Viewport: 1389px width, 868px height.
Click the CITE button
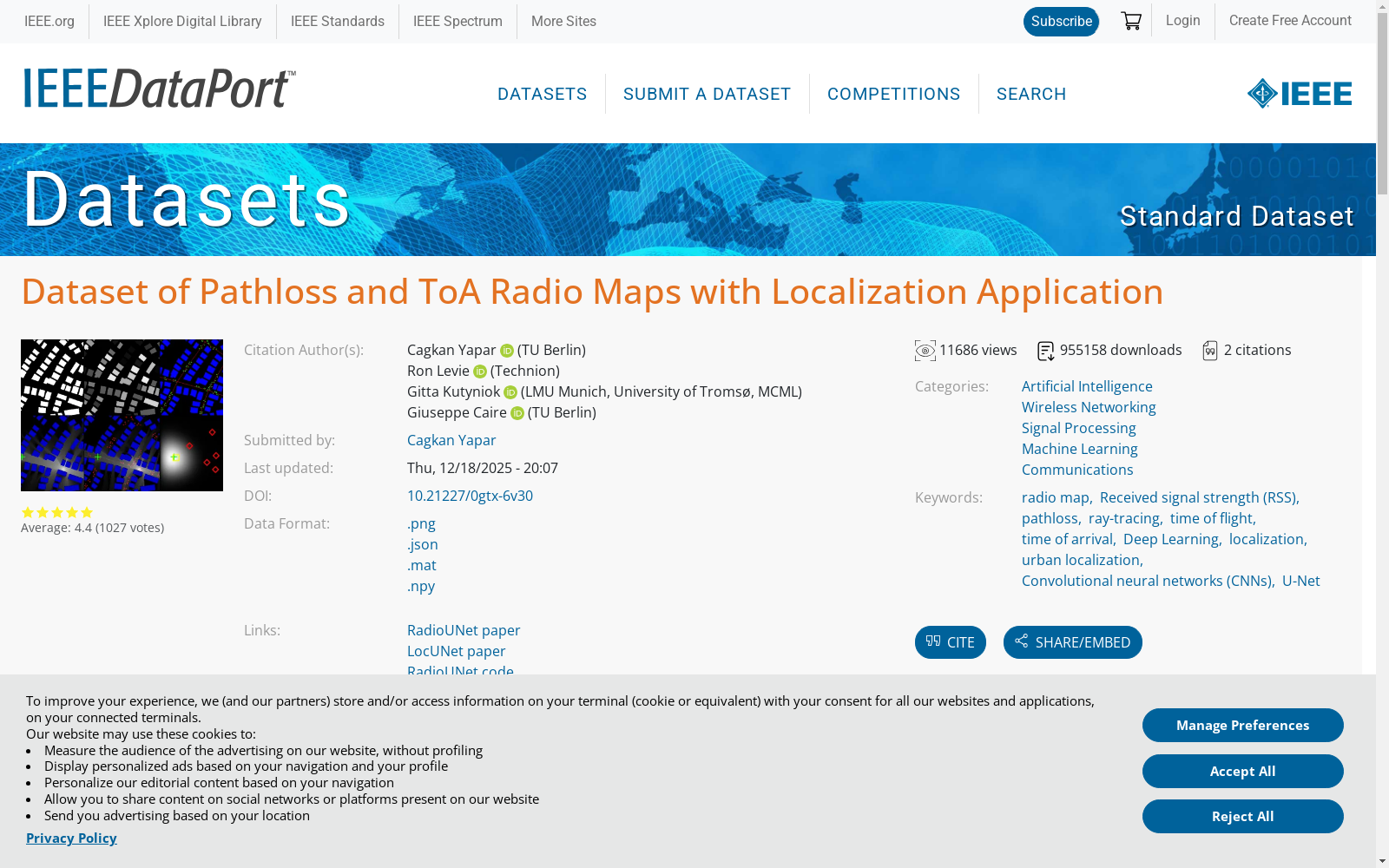pyautogui.click(x=951, y=642)
